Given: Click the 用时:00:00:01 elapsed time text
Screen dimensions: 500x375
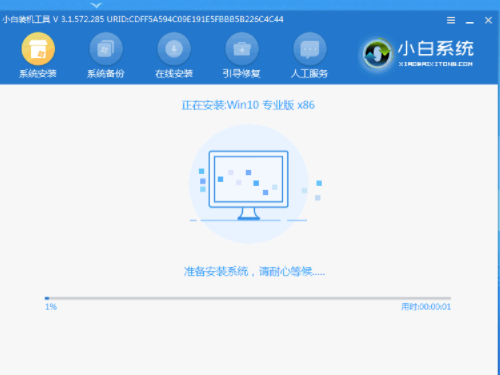Looking at the screenshot, I should [x=426, y=307].
